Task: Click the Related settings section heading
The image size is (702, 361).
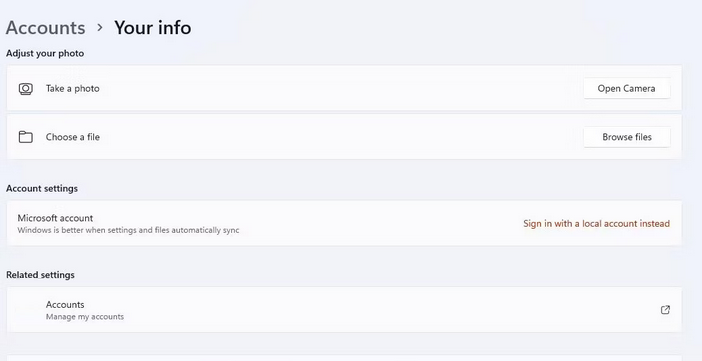Action: pos(40,275)
